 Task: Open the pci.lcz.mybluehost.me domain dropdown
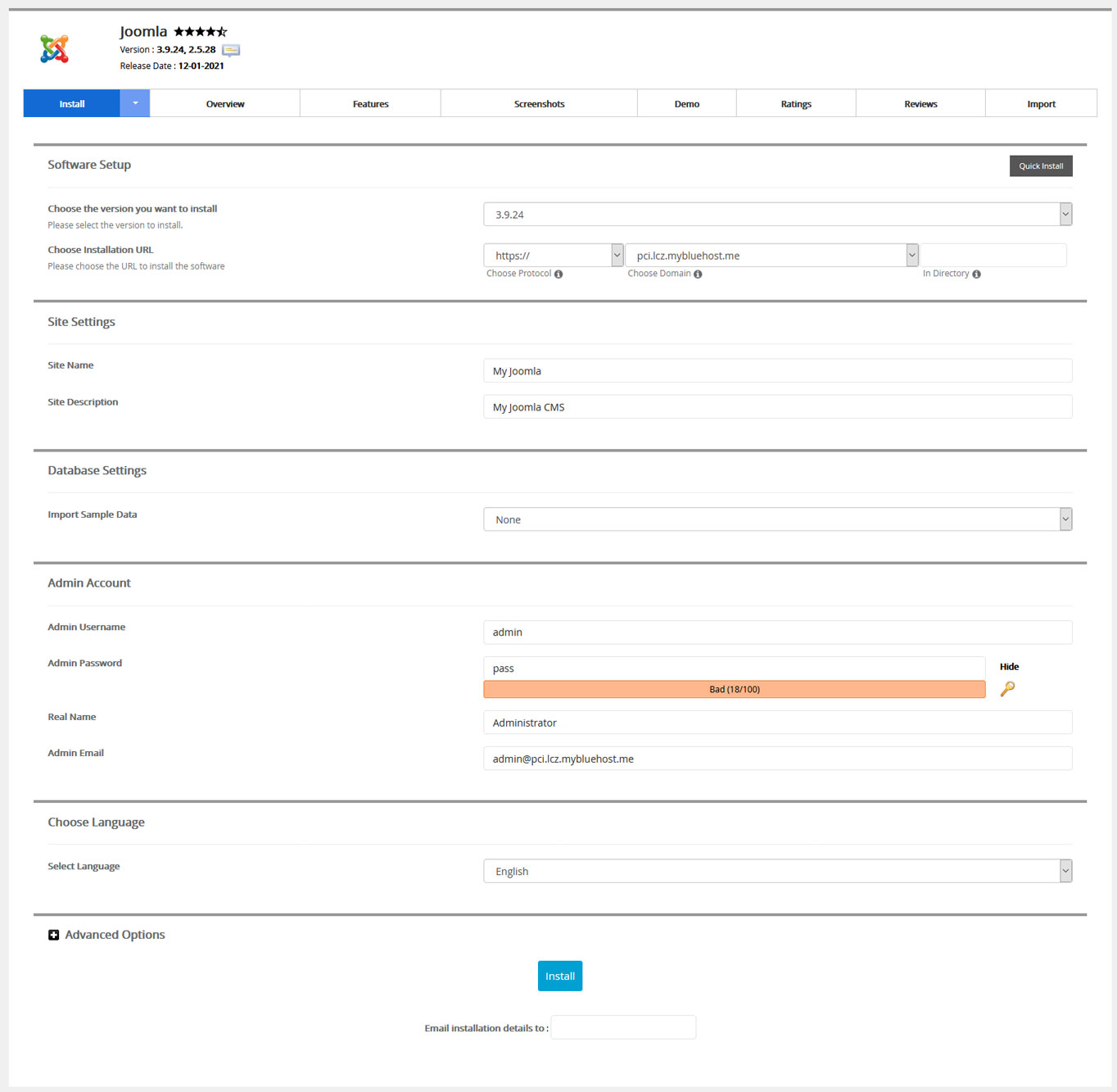pyautogui.click(x=771, y=256)
